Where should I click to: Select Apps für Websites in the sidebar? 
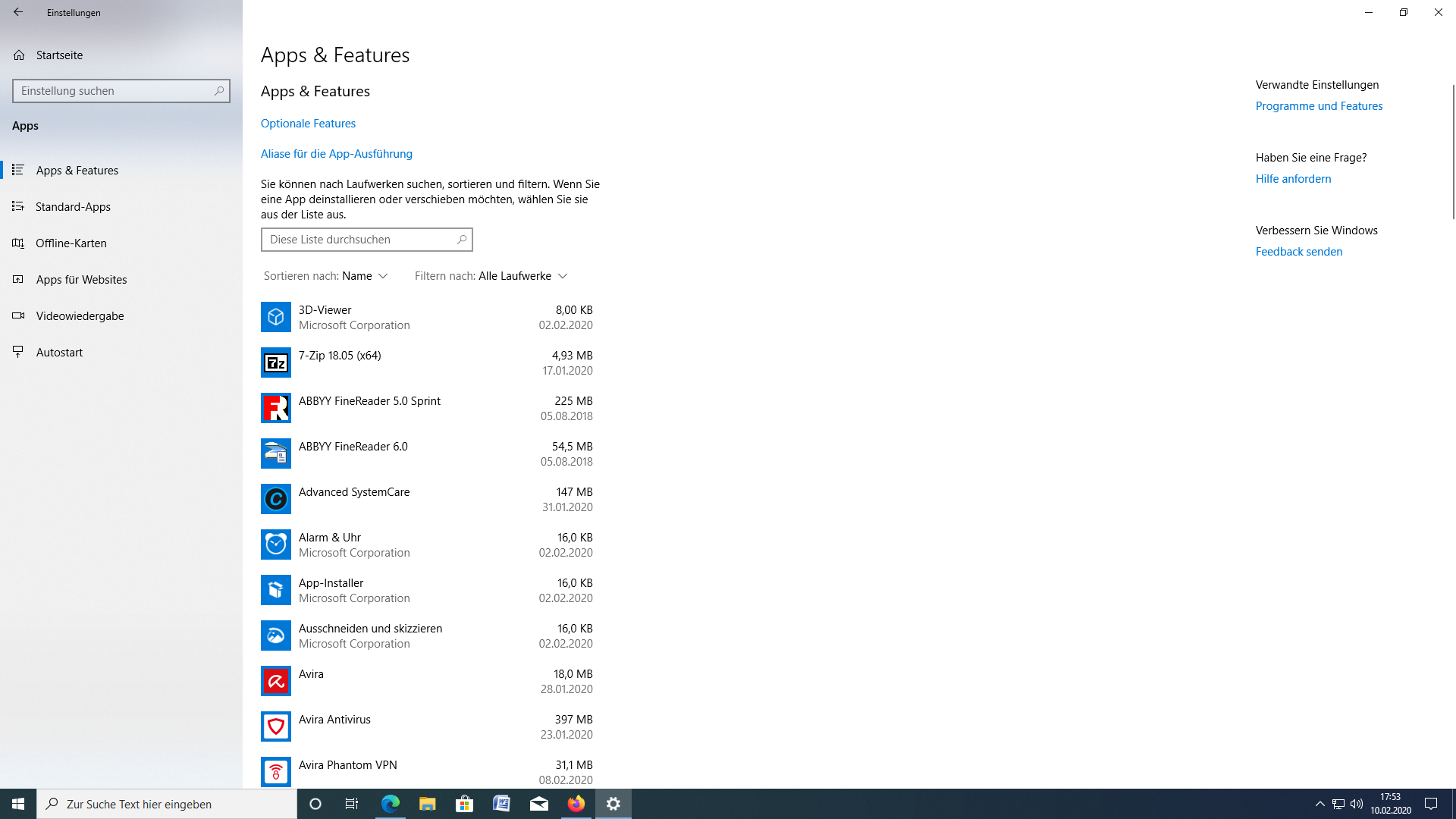coord(121,280)
